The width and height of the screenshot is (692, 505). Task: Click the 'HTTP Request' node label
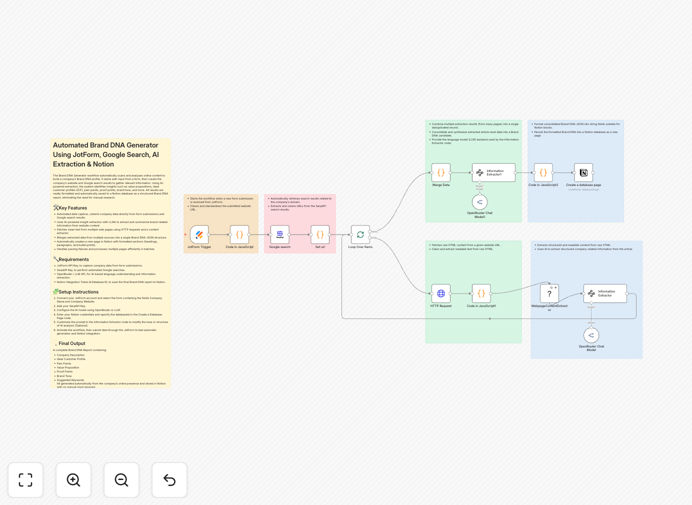point(441,306)
